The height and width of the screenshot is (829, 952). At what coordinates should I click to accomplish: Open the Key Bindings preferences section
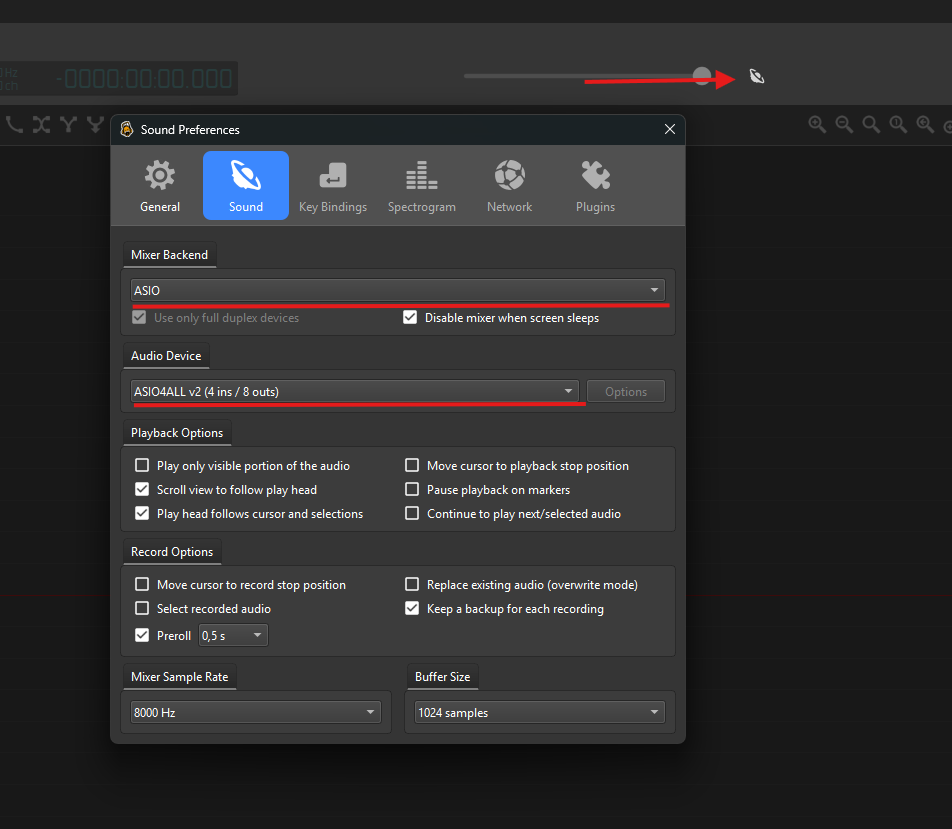333,186
